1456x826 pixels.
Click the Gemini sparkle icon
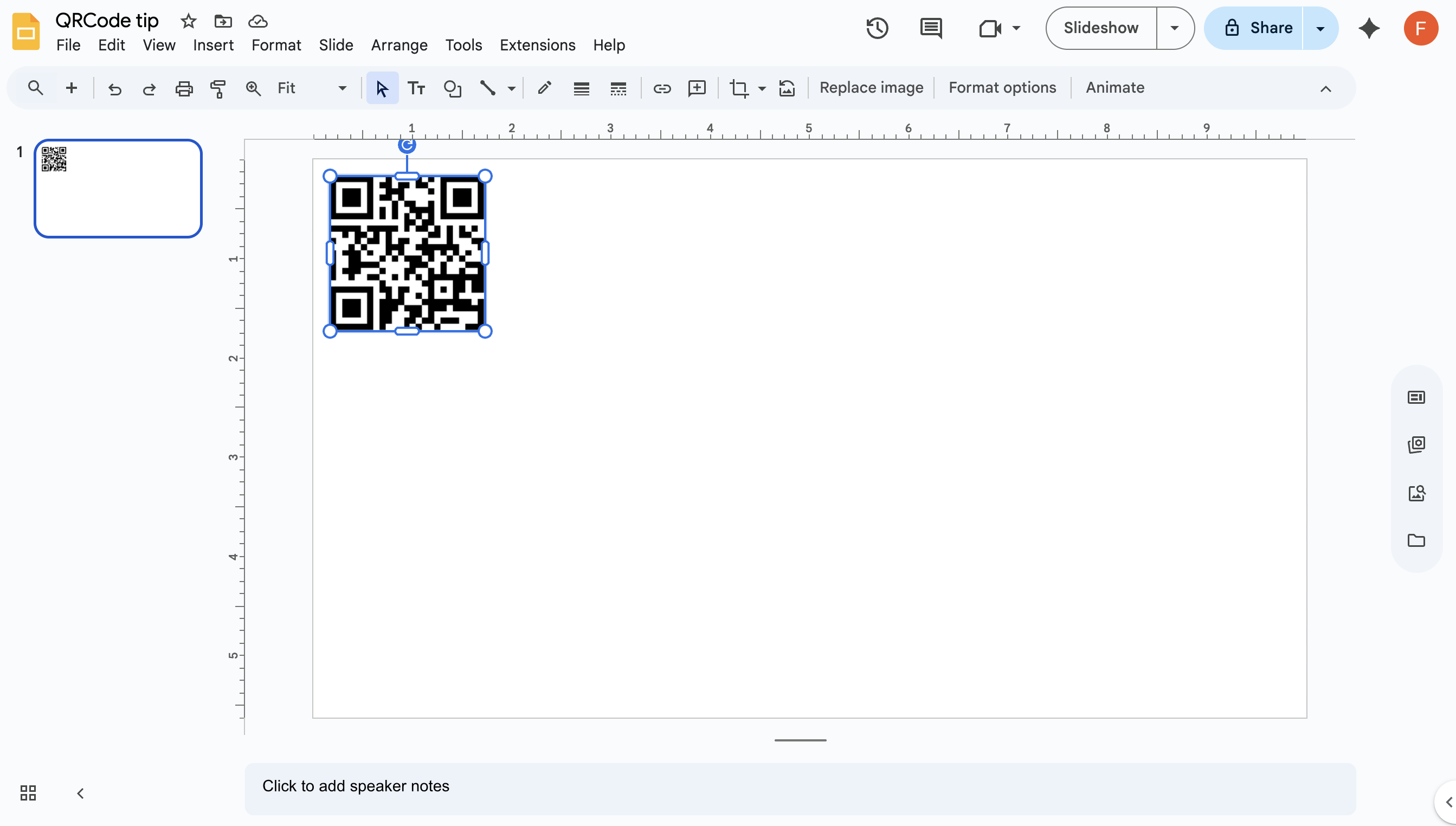click(1369, 28)
